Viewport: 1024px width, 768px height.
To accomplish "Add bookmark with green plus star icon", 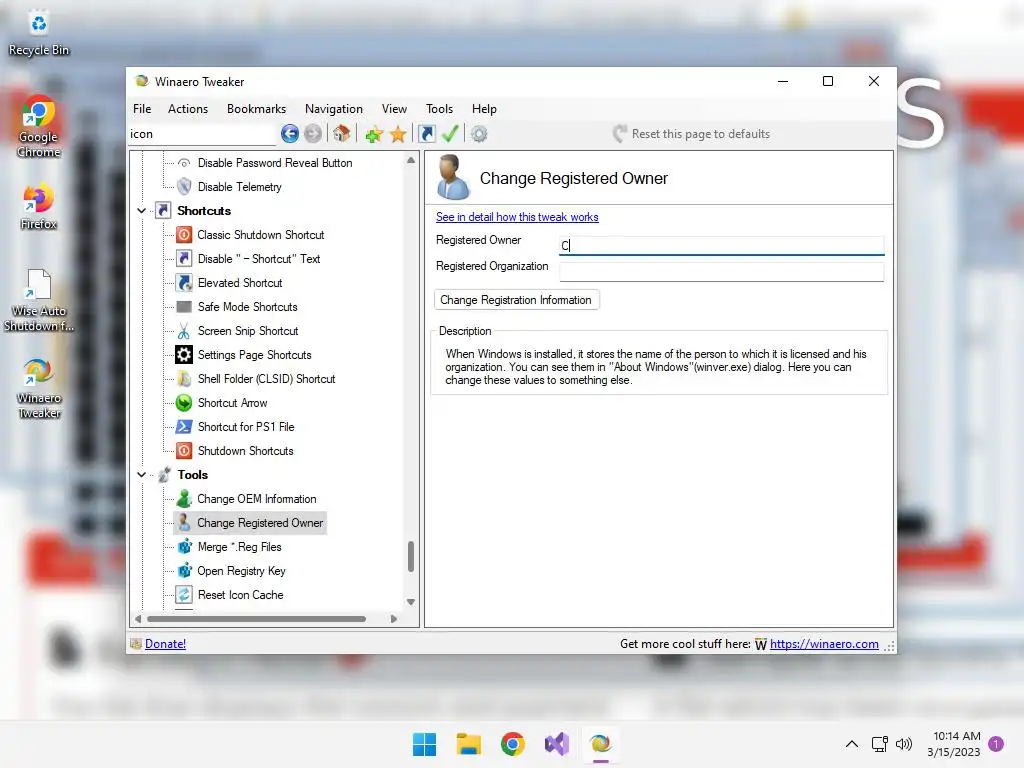I will 374,135.
